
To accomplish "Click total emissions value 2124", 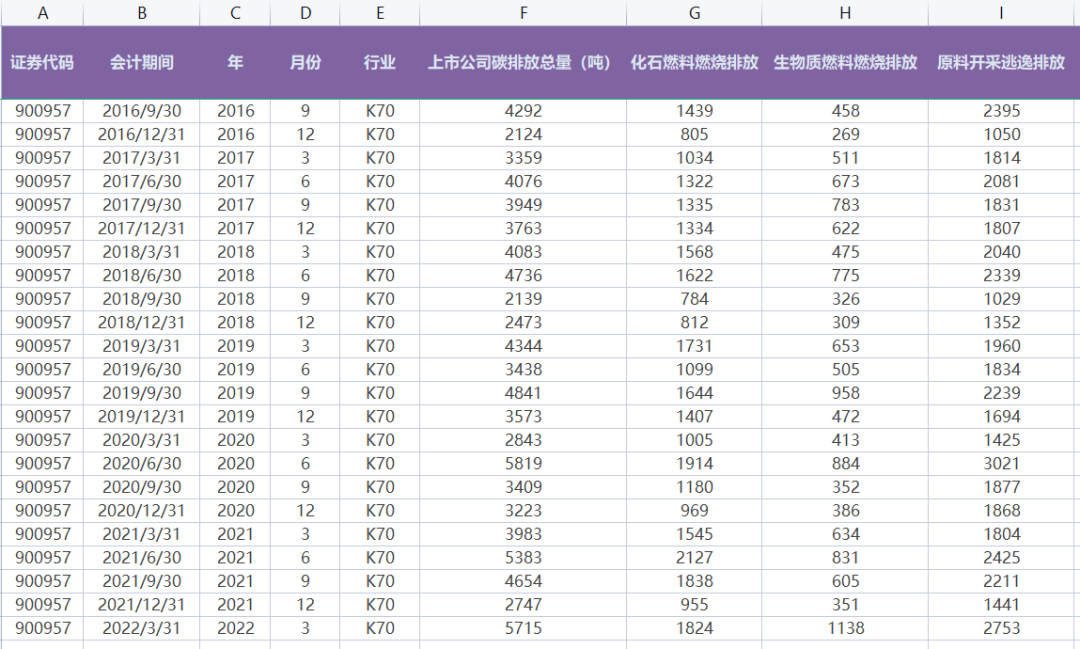I will coord(523,134).
